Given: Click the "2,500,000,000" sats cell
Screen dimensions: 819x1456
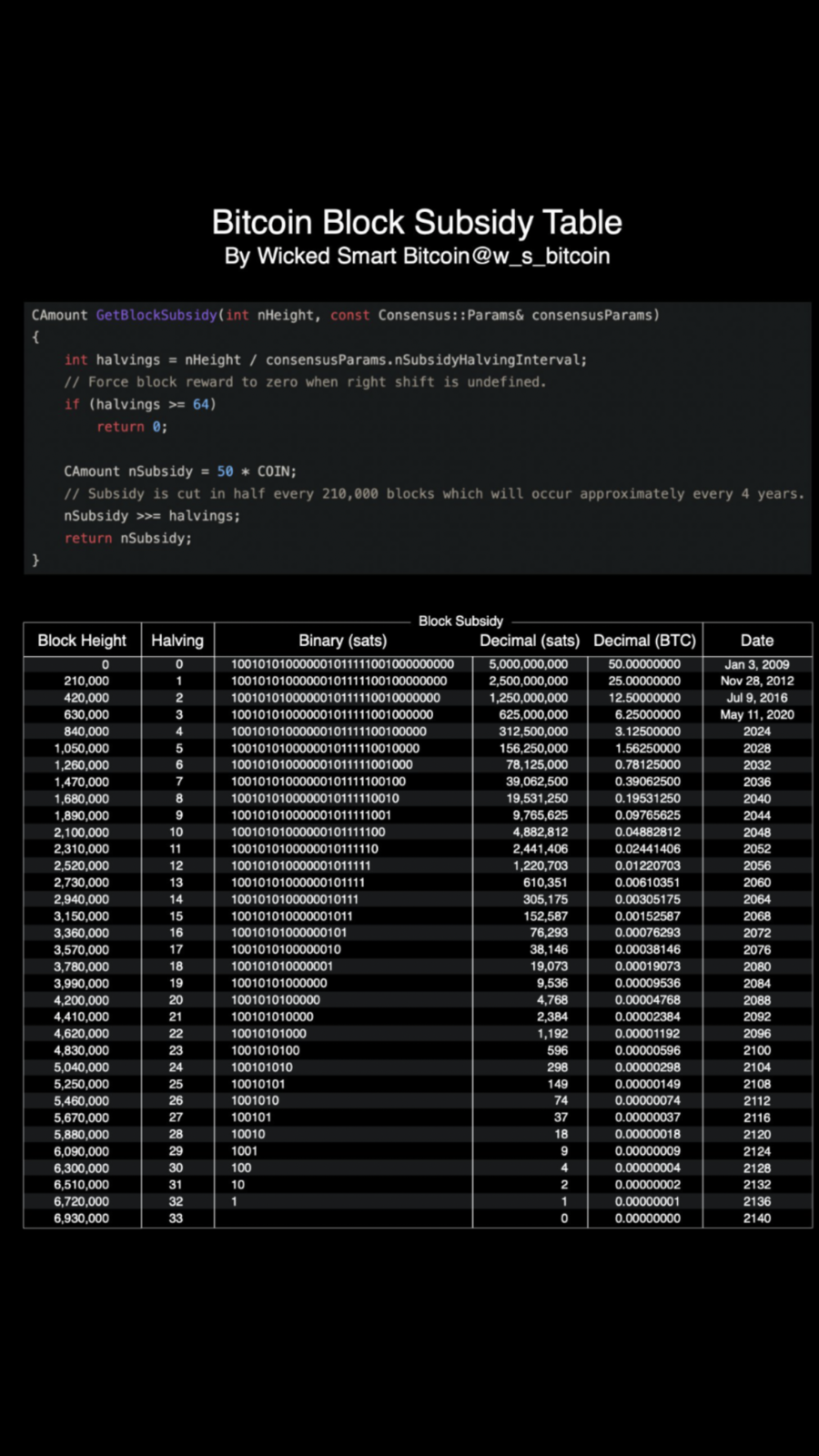Looking at the screenshot, I should [x=529, y=681].
